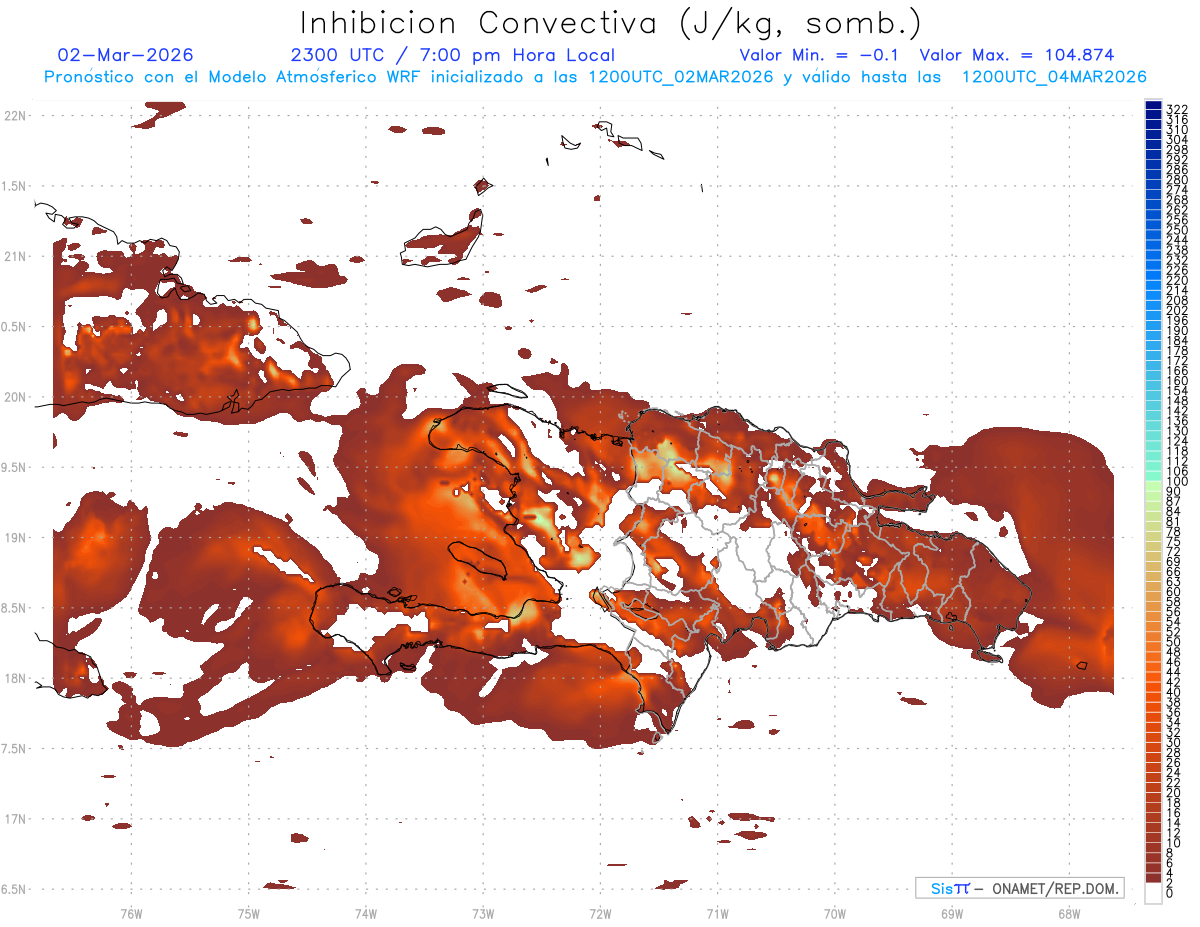Click the '6.5N' latitude label
Screen dimensions: 1200x927
pos(15,889)
